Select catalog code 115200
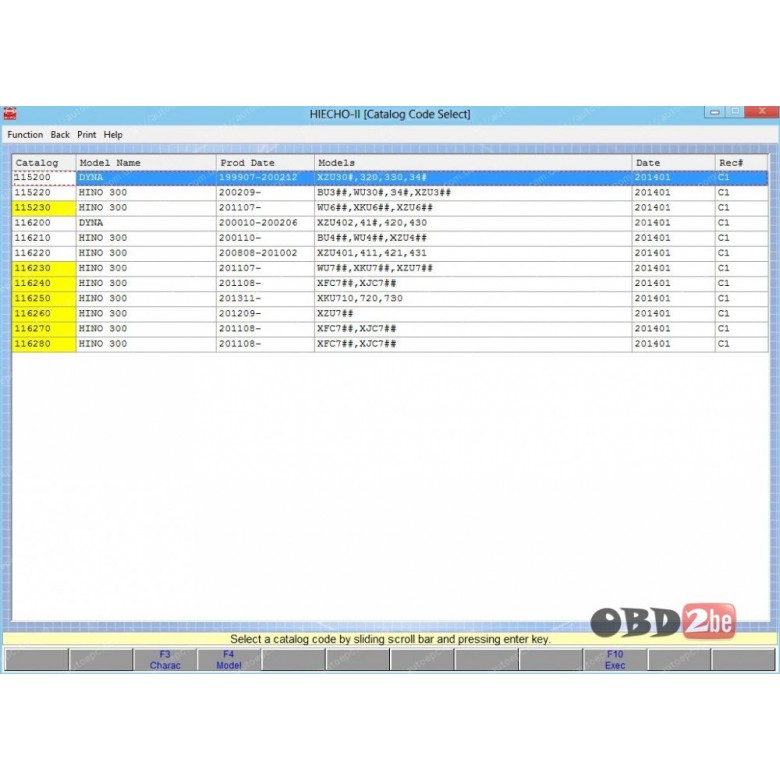This screenshot has height=780, width=780. pos(44,178)
